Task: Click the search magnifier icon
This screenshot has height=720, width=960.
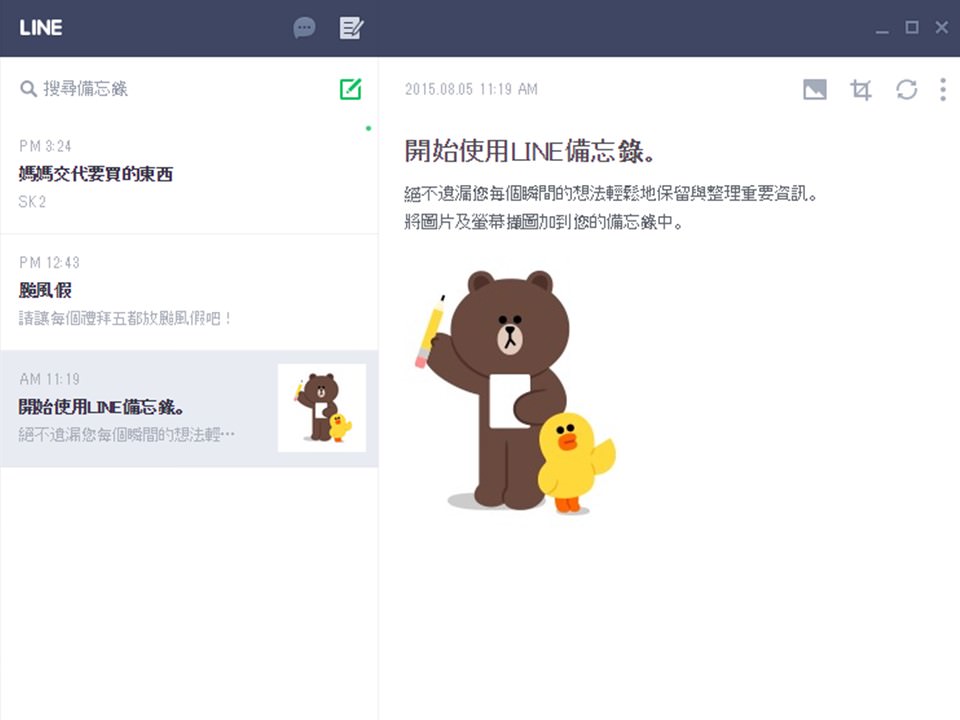Action: (28, 88)
